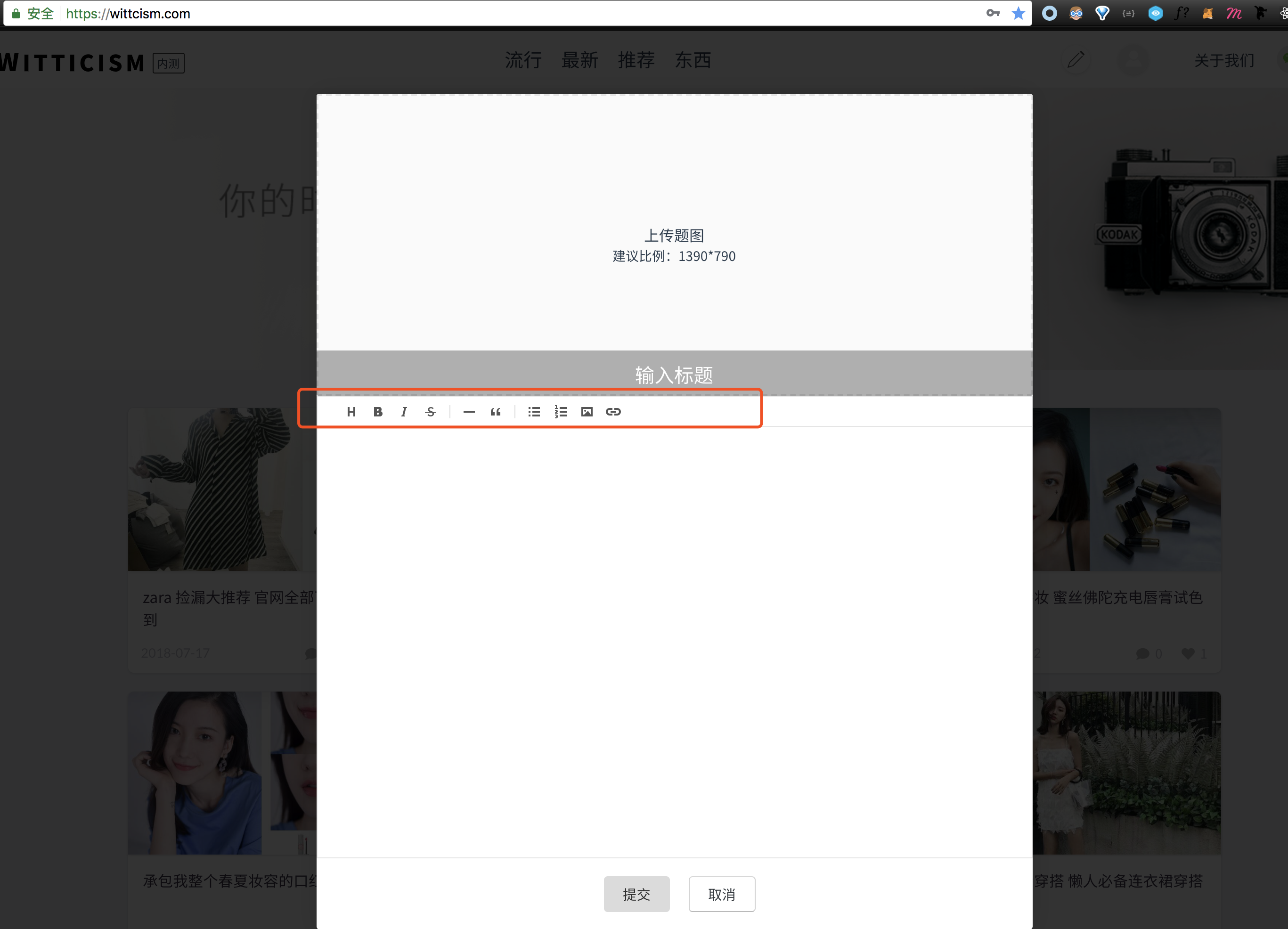The height and width of the screenshot is (929, 1288).
Task: Toggle a bulleted list
Action: pos(533,412)
